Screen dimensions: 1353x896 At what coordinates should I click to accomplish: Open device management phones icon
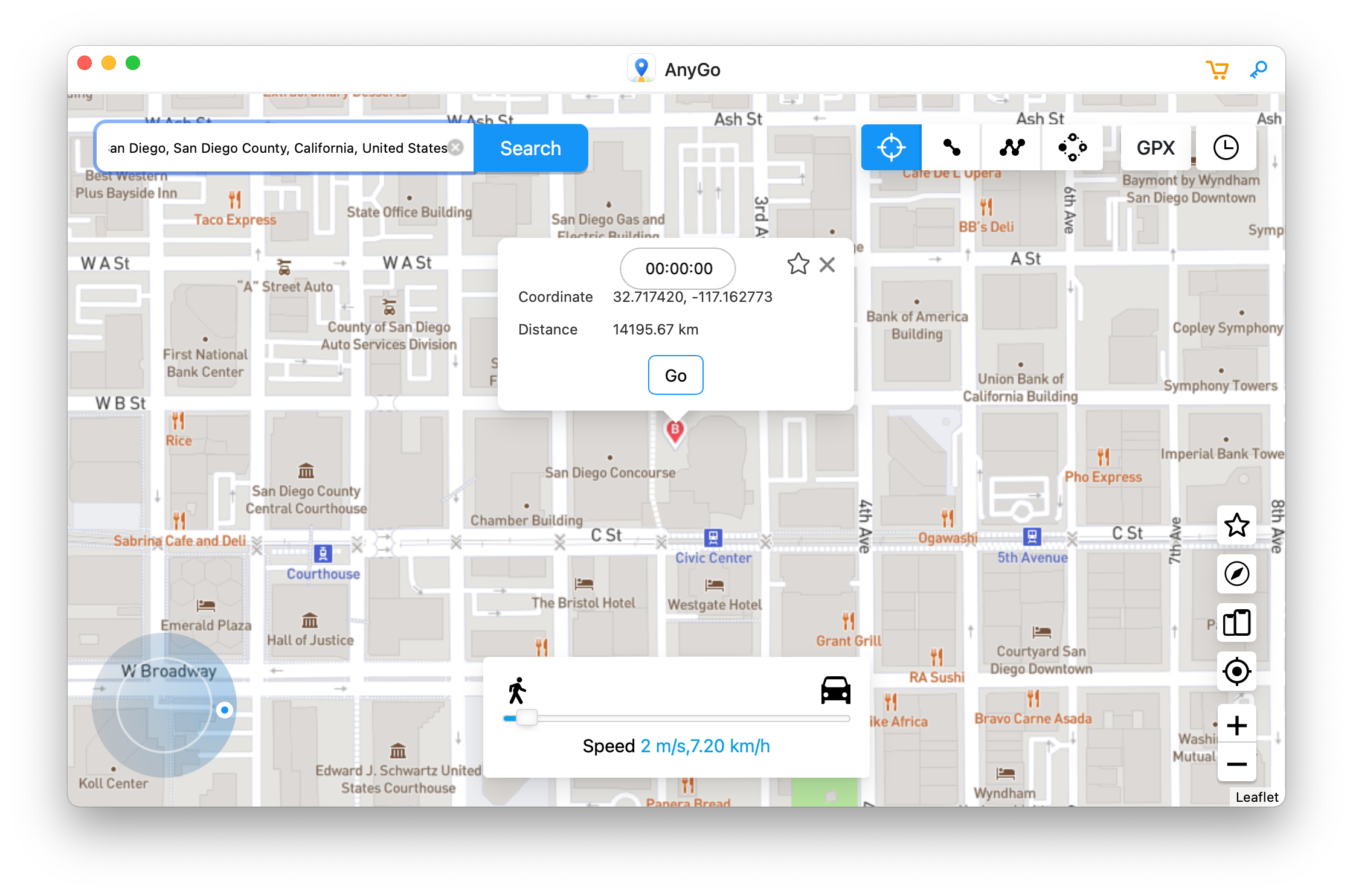(1236, 622)
